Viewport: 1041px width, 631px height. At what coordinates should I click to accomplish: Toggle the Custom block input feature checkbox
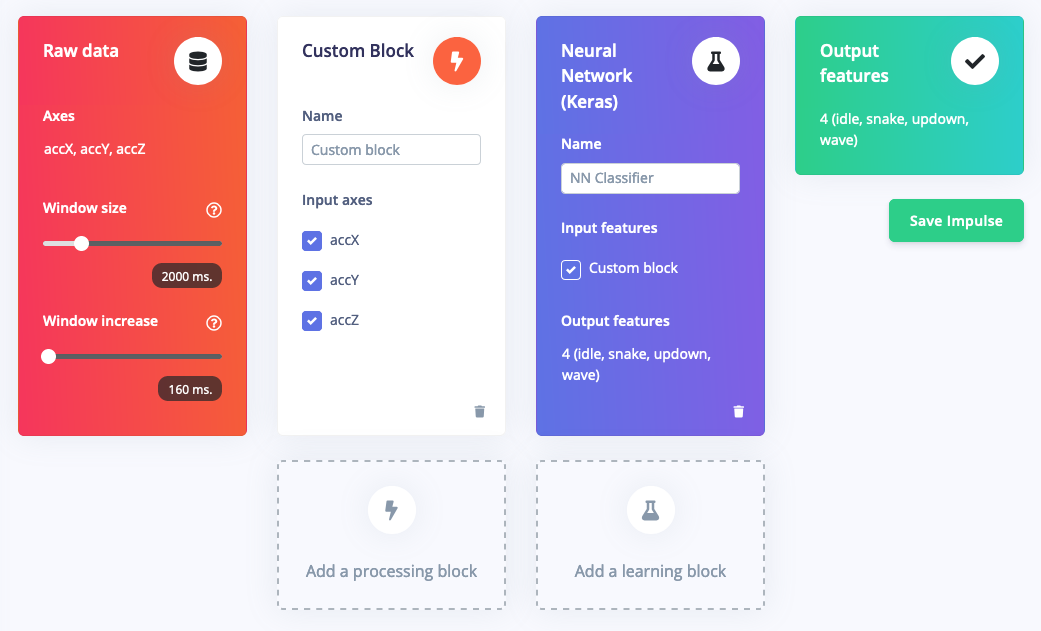coord(571,270)
